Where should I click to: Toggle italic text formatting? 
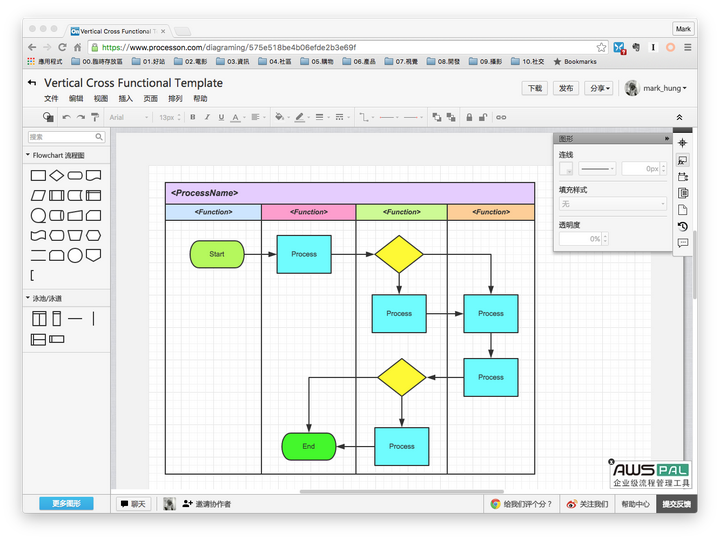[207, 118]
